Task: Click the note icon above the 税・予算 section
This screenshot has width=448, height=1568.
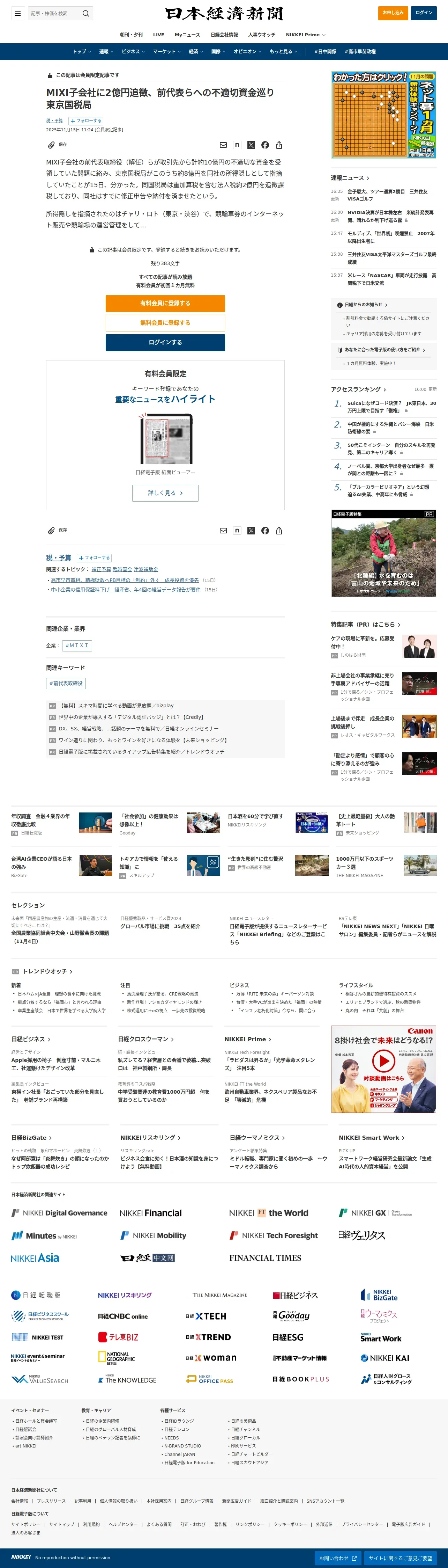Action: (x=237, y=531)
